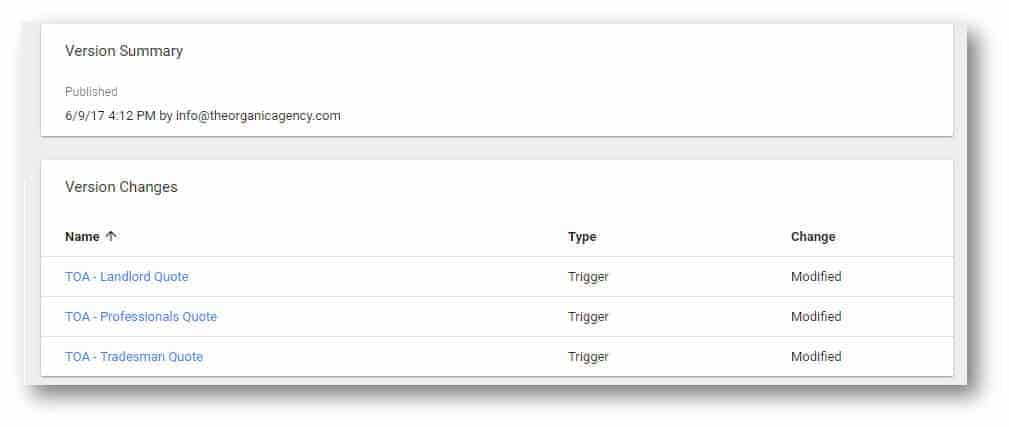Image resolution: width=1009 pixels, height=427 pixels.
Task: Click the Version Changes heading
Action: (x=121, y=187)
